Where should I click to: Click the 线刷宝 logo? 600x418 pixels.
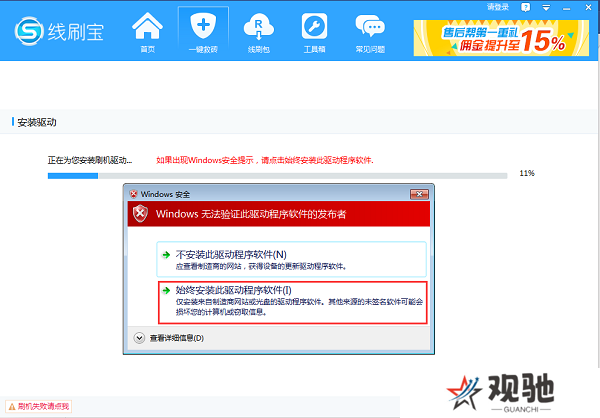point(59,31)
